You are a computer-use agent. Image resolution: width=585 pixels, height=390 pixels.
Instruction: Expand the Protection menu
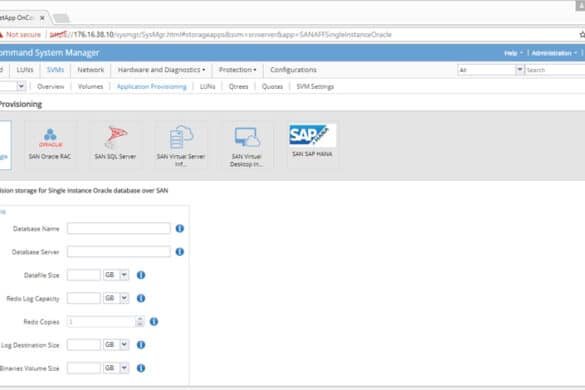coord(237,70)
